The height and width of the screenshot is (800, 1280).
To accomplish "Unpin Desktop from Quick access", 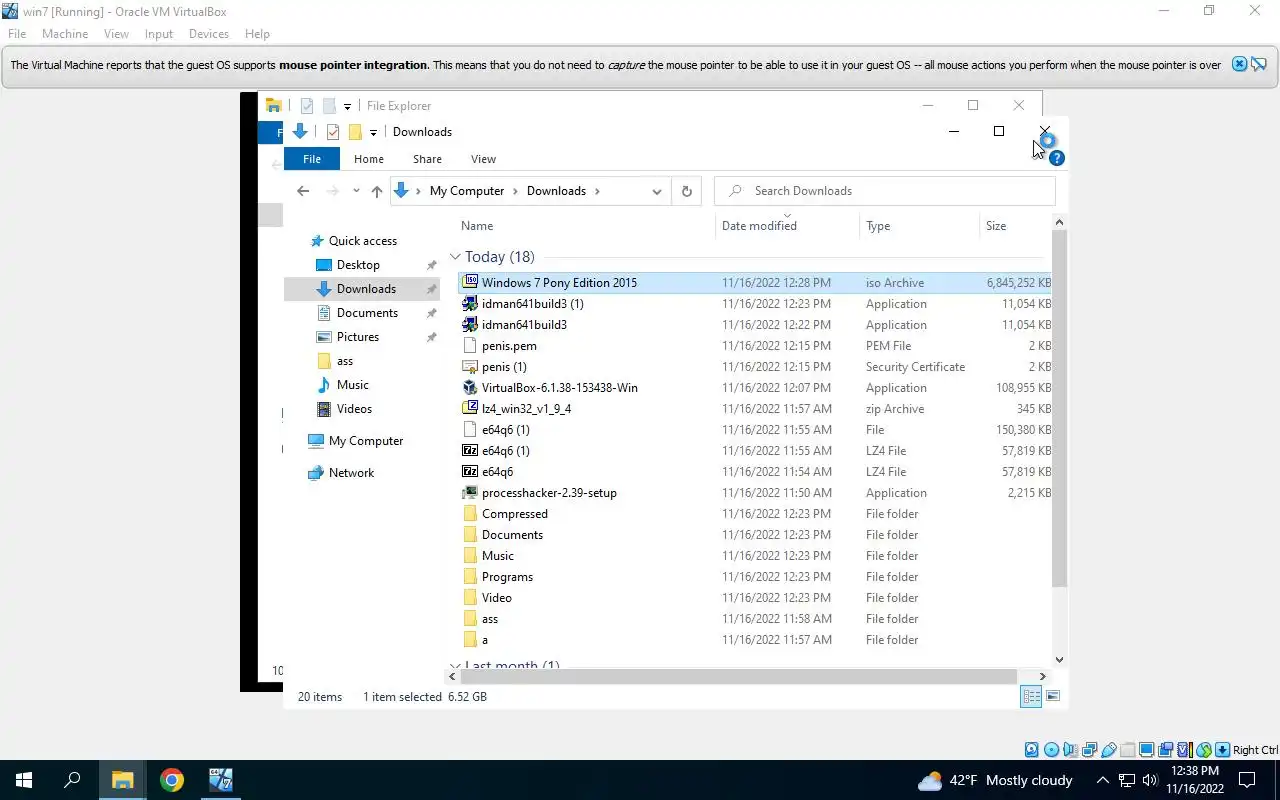I will click(431, 265).
